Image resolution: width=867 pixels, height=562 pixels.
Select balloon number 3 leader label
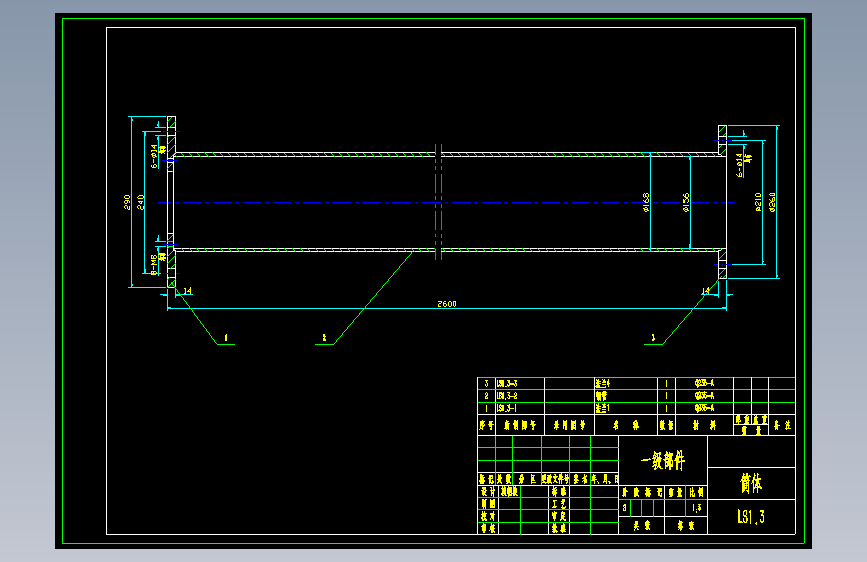pyautogui.click(x=653, y=337)
